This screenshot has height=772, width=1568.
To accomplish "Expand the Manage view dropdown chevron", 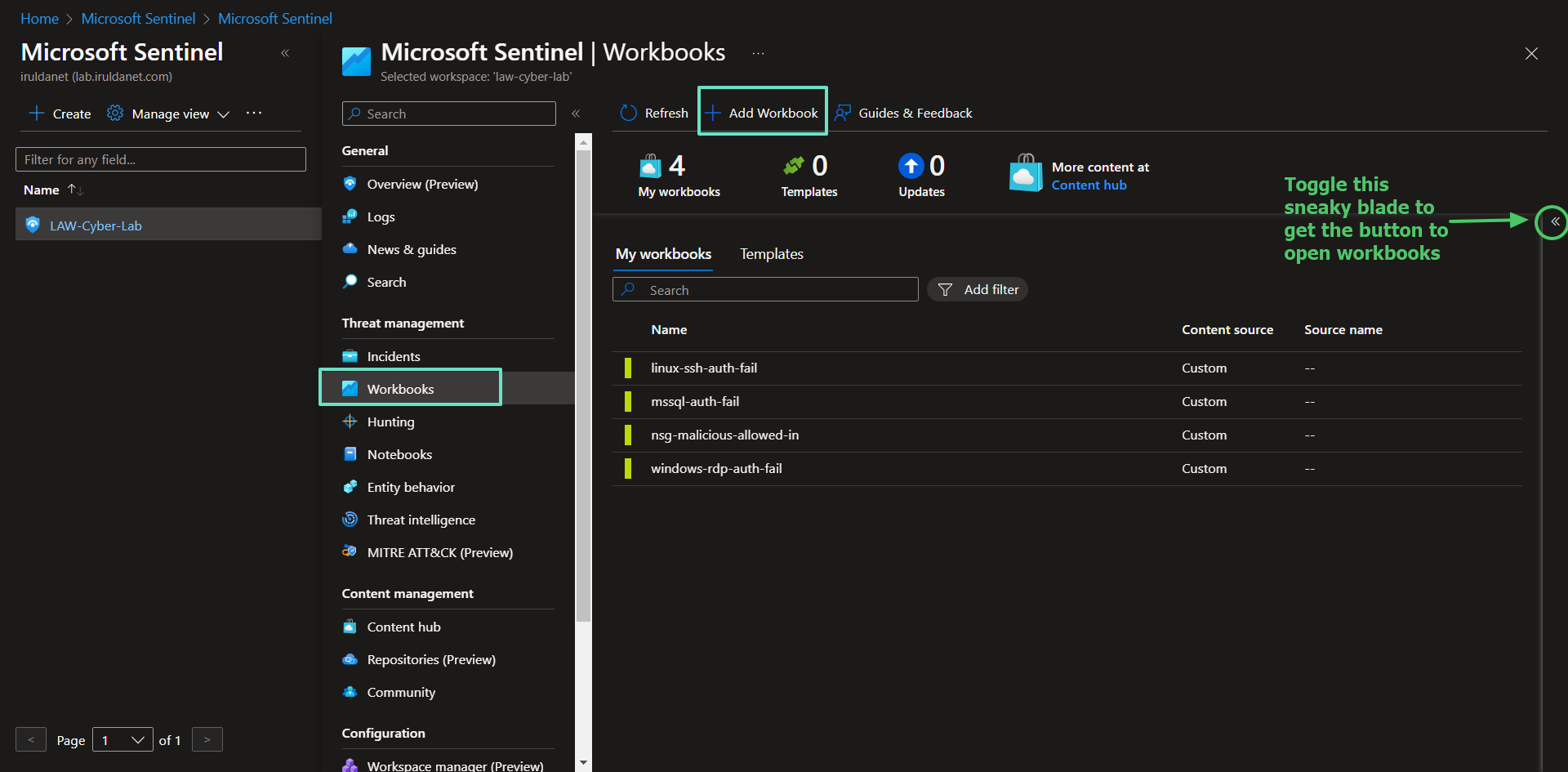I will coord(224,114).
